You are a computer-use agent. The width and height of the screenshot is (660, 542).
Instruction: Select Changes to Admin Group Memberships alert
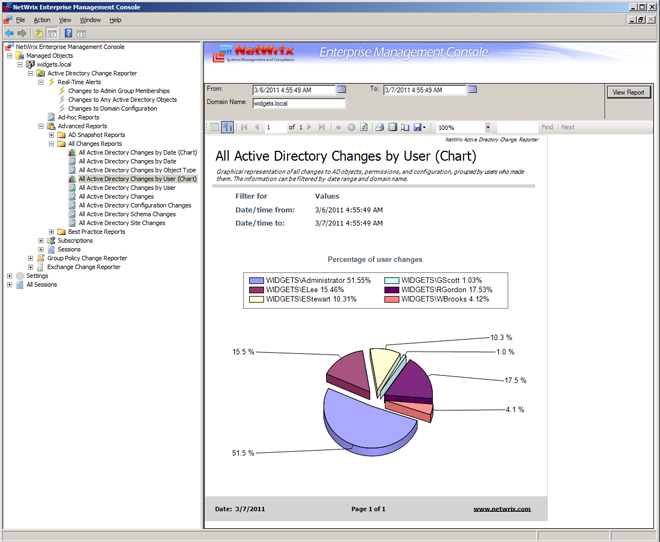119,91
